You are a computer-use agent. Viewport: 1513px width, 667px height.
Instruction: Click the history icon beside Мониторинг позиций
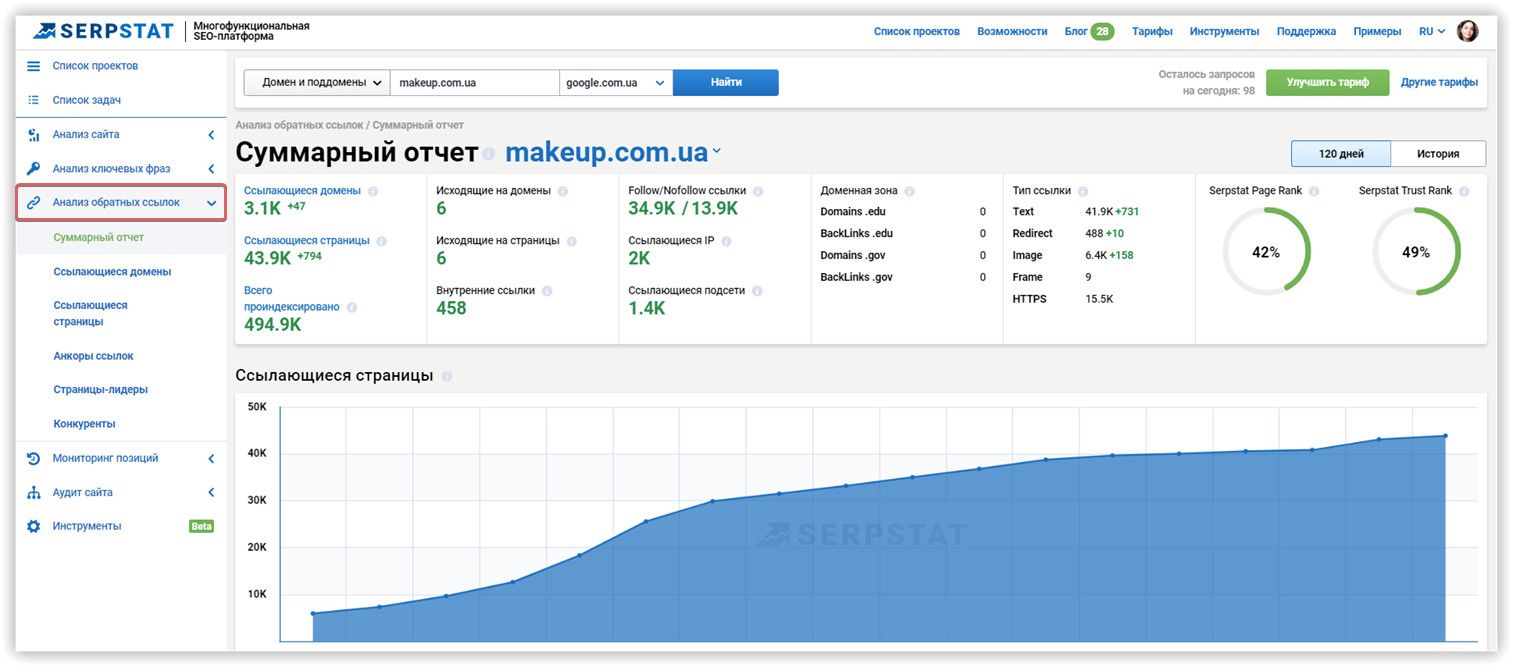pos(34,458)
